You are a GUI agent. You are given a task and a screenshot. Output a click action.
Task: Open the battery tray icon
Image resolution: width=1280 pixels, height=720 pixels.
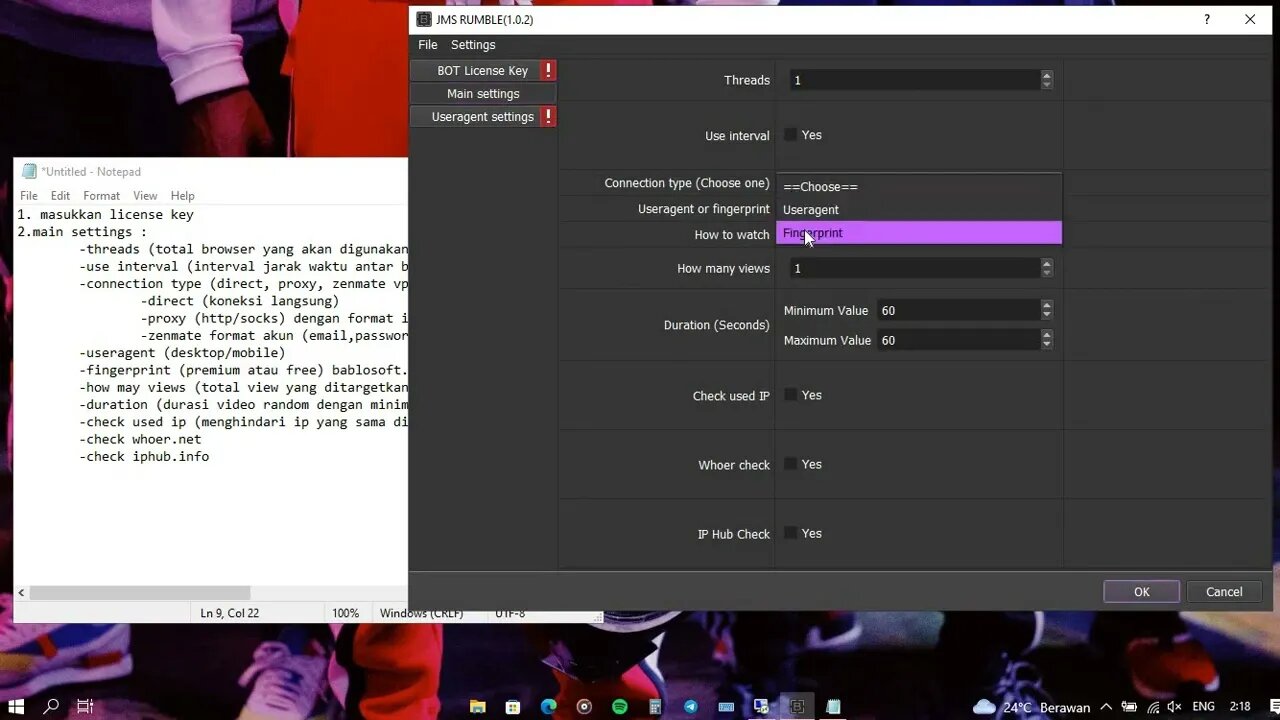point(1129,707)
